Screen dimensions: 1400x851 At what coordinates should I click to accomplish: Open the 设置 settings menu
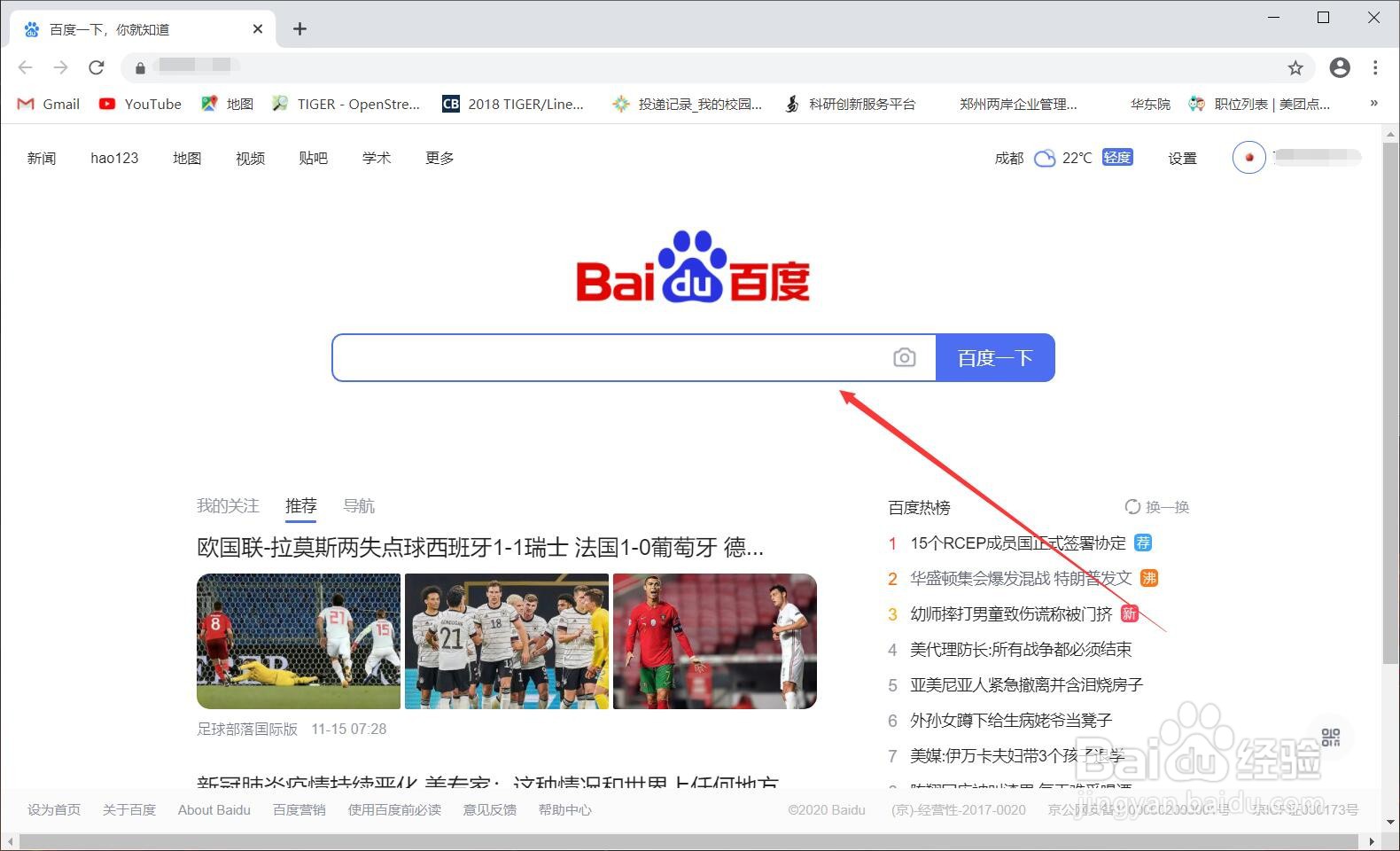point(1182,158)
